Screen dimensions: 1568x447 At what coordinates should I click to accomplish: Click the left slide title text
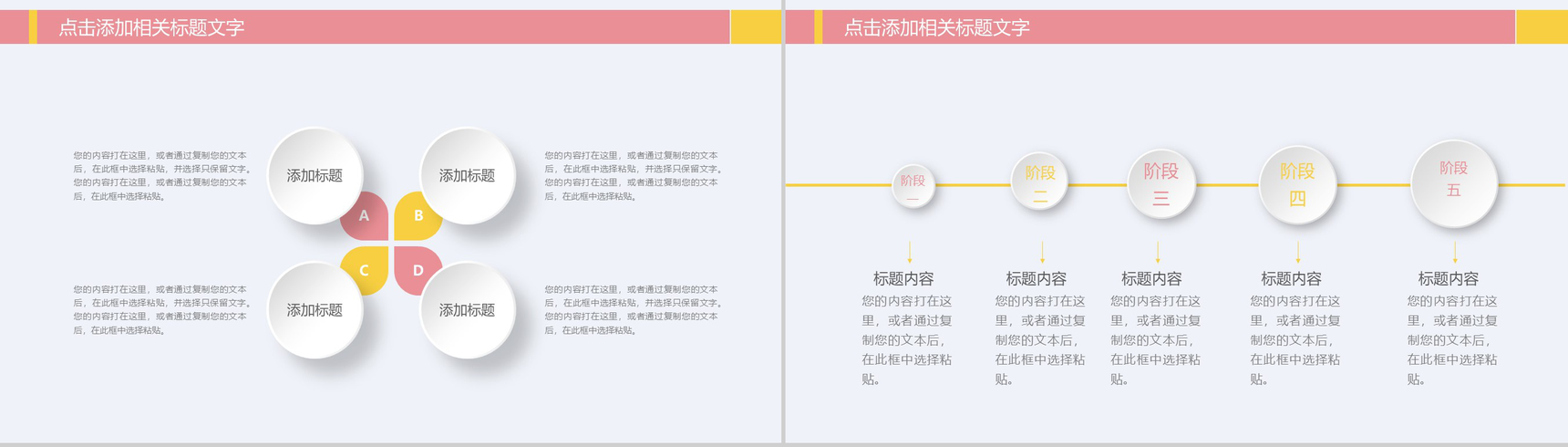tap(151, 27)
